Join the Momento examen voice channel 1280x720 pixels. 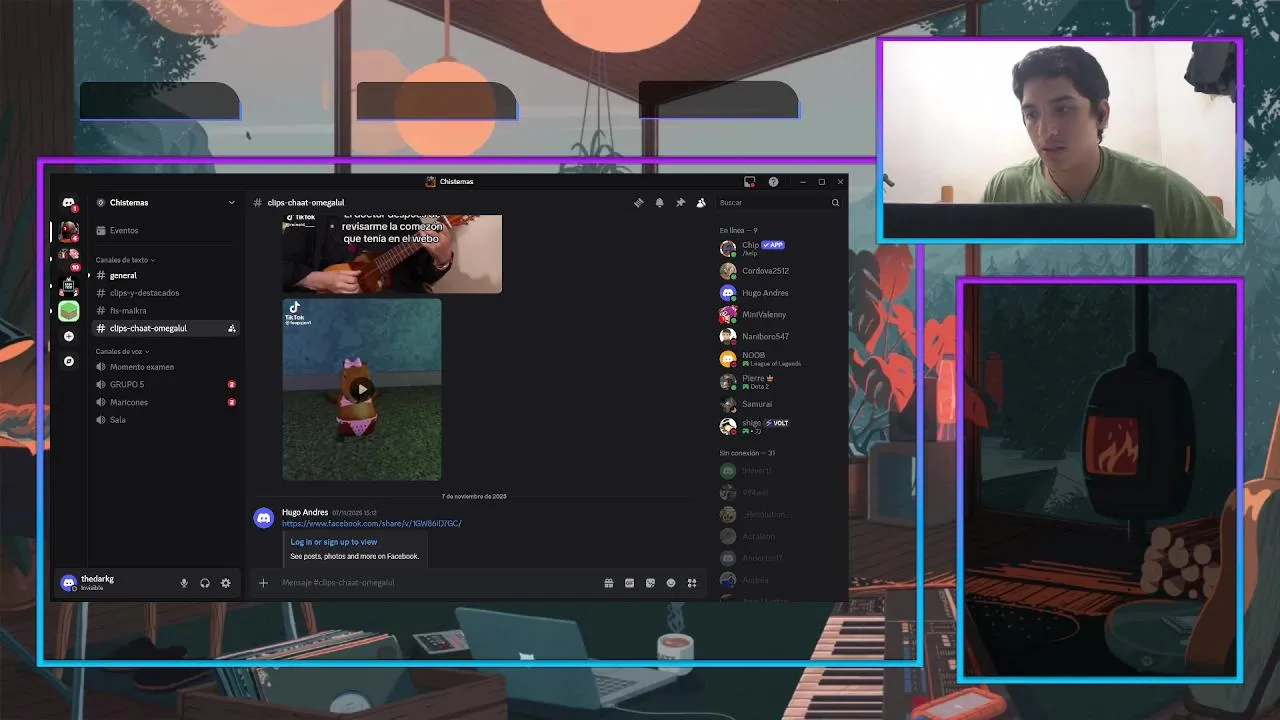[x=166, y=367]
